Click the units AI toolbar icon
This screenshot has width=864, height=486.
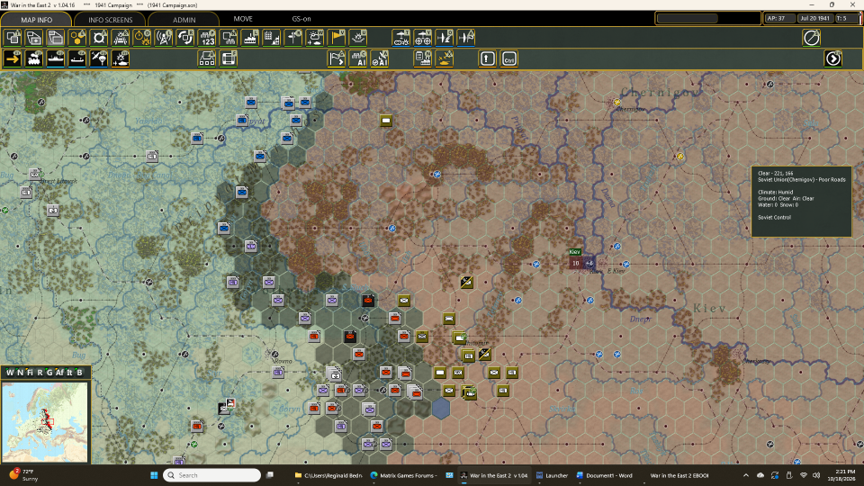[358, 58]
